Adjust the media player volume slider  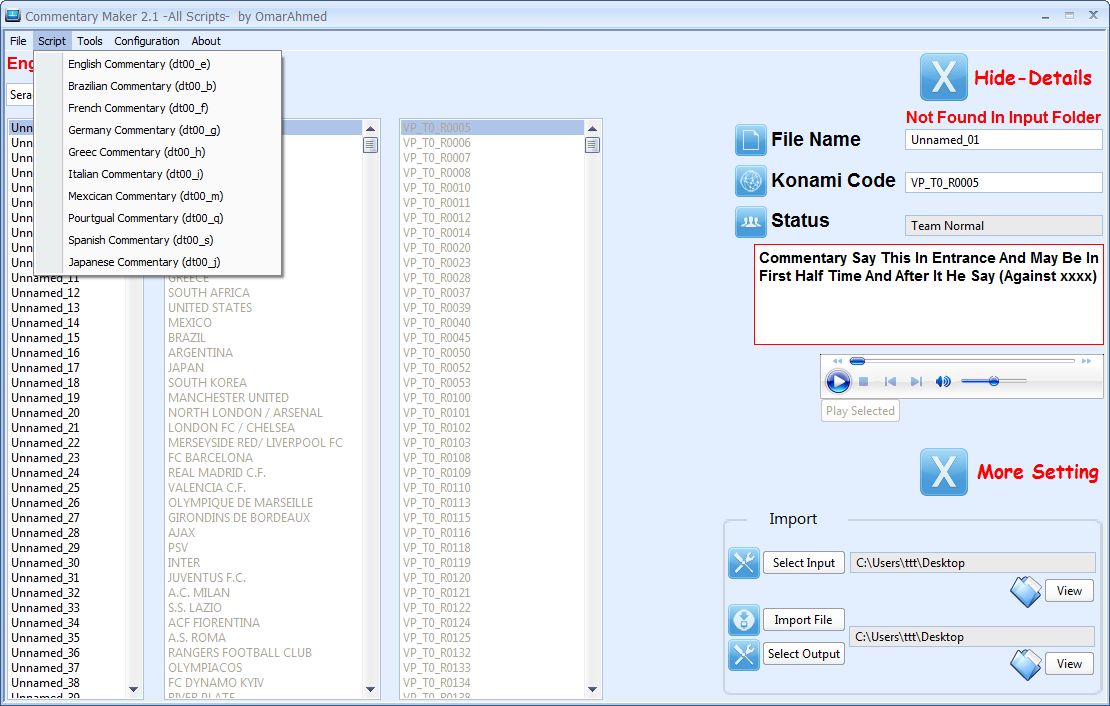[993, 381]
